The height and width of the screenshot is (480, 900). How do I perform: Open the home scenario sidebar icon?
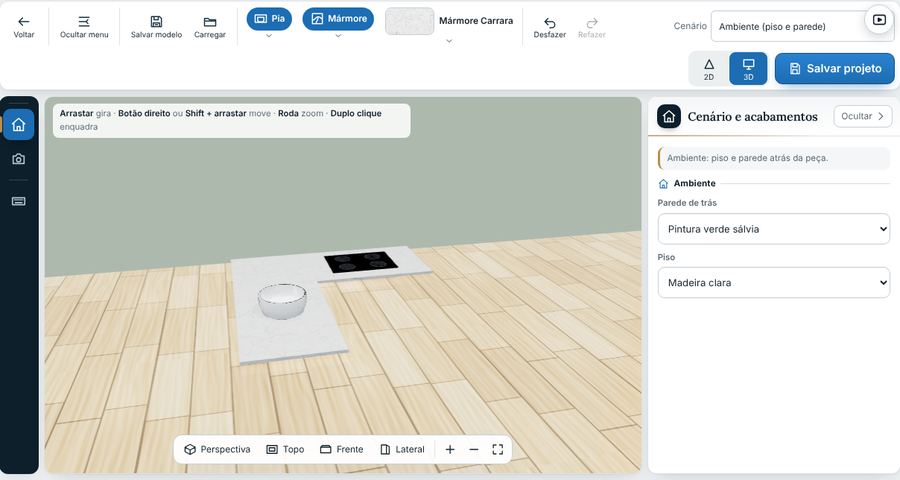point(18,124)
